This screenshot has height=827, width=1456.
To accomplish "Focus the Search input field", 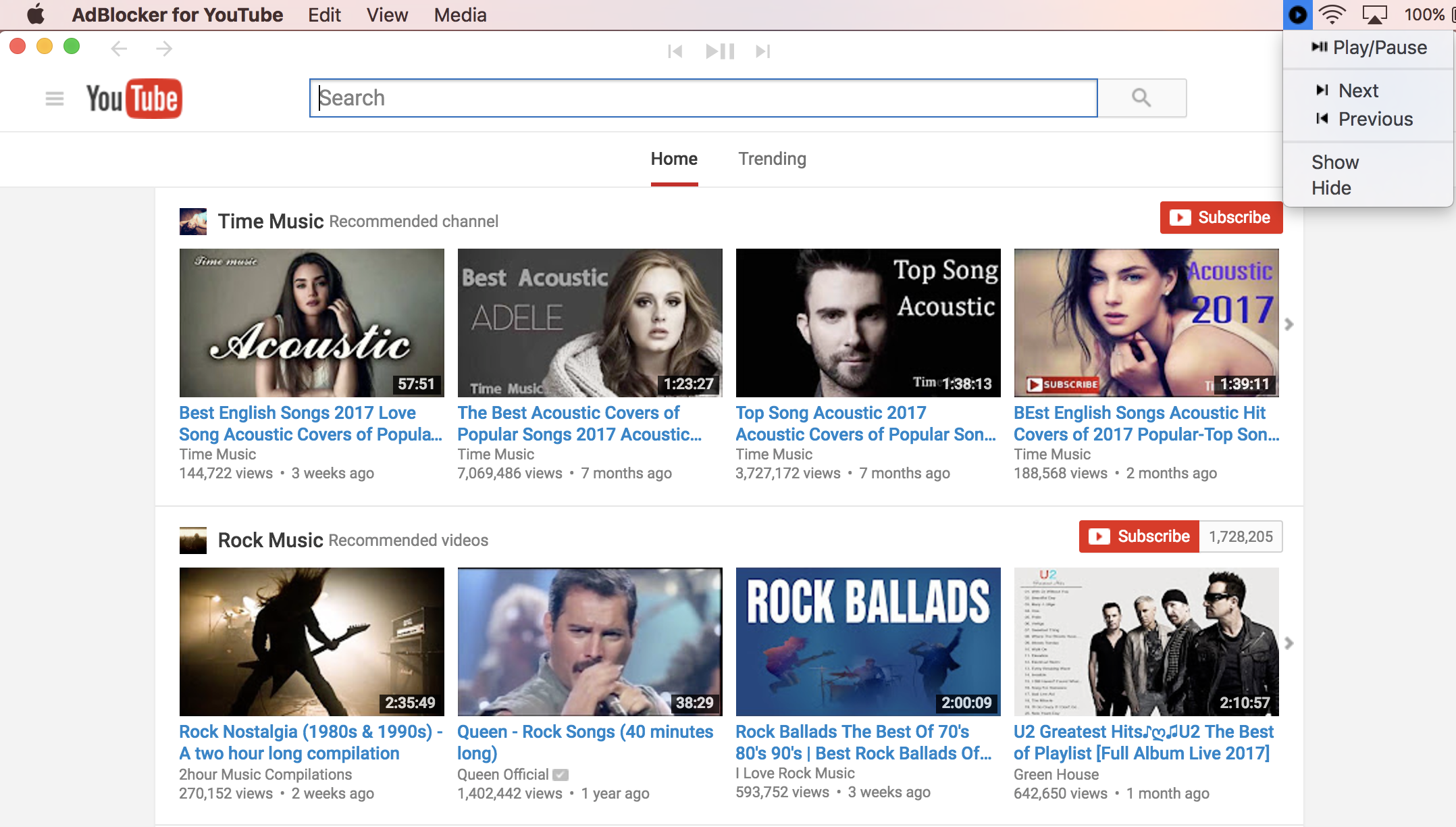I will point(704,98).
